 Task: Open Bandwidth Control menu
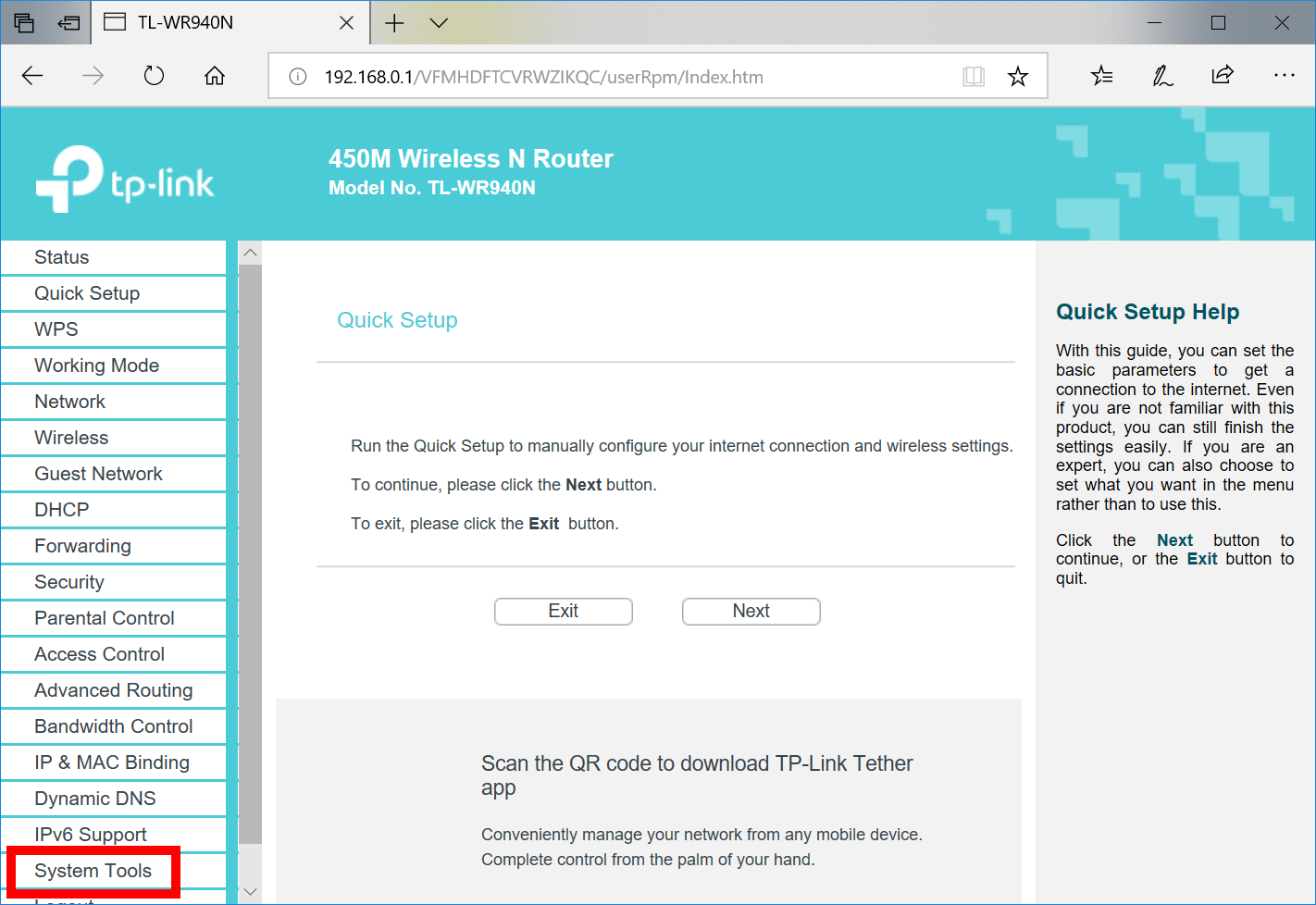[113, 726]
